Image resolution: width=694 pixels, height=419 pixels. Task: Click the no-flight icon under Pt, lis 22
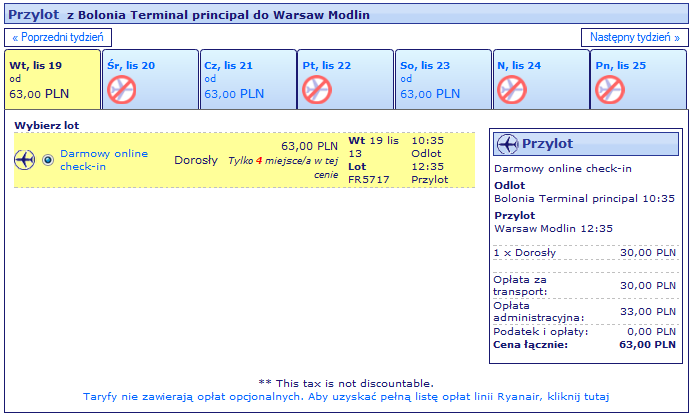(x=317, y=90)
